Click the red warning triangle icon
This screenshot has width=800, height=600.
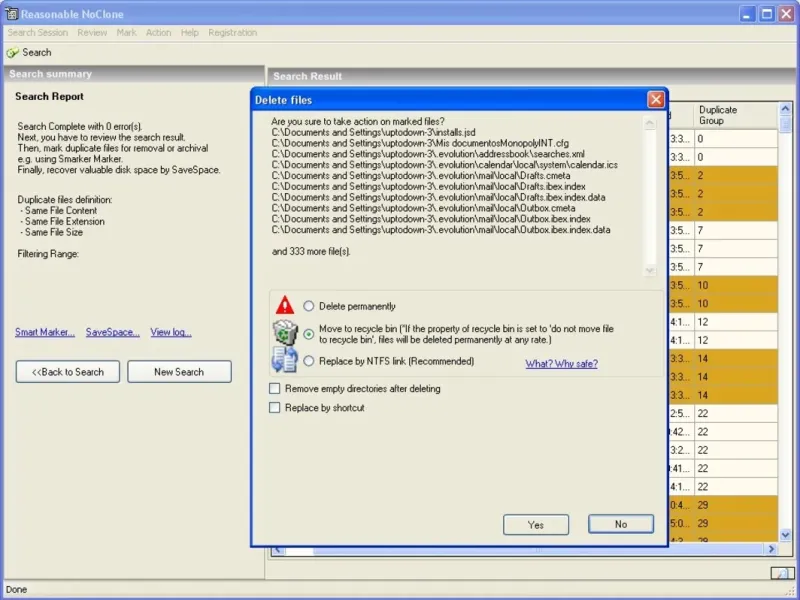(285, 305)
